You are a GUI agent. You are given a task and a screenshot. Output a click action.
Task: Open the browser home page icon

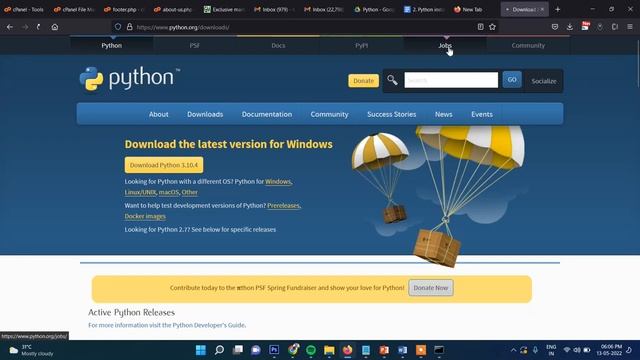[x=55, y=27]
